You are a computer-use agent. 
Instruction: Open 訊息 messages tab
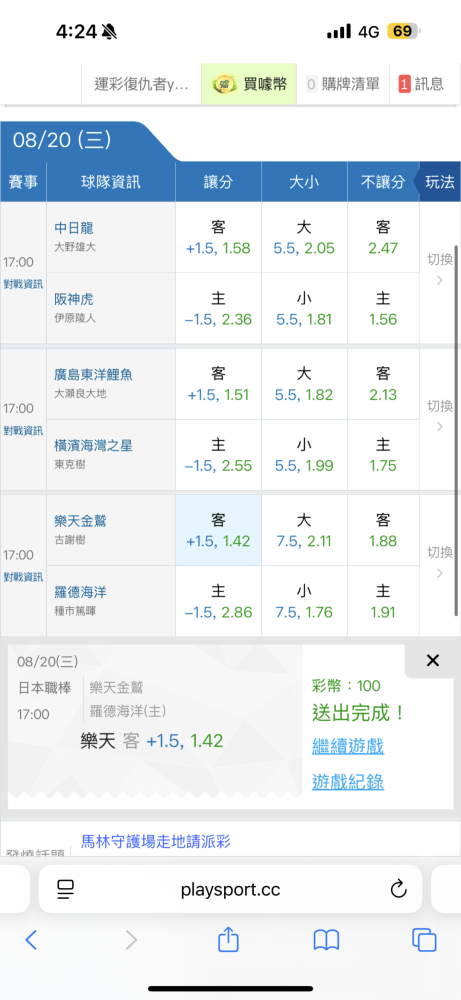pyautogui.click(x=423, y=84)
